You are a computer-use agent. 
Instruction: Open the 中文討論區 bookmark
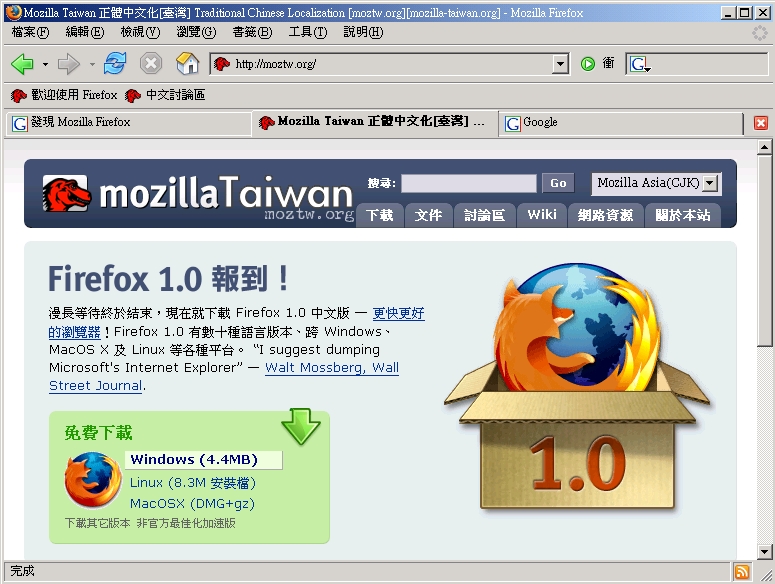click(165, 95)
